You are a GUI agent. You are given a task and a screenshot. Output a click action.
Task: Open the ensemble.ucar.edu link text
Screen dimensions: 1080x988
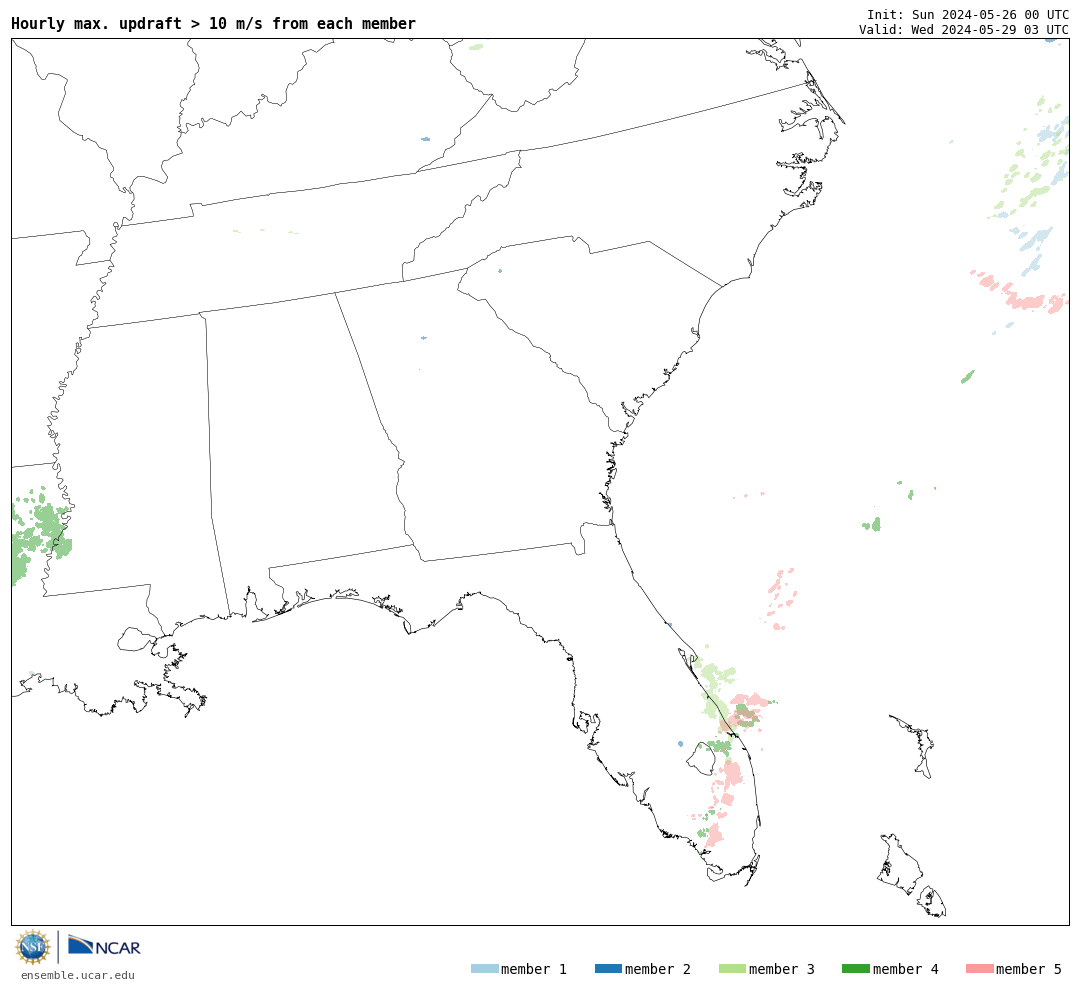pyautogui.click(x=78, y=975)
